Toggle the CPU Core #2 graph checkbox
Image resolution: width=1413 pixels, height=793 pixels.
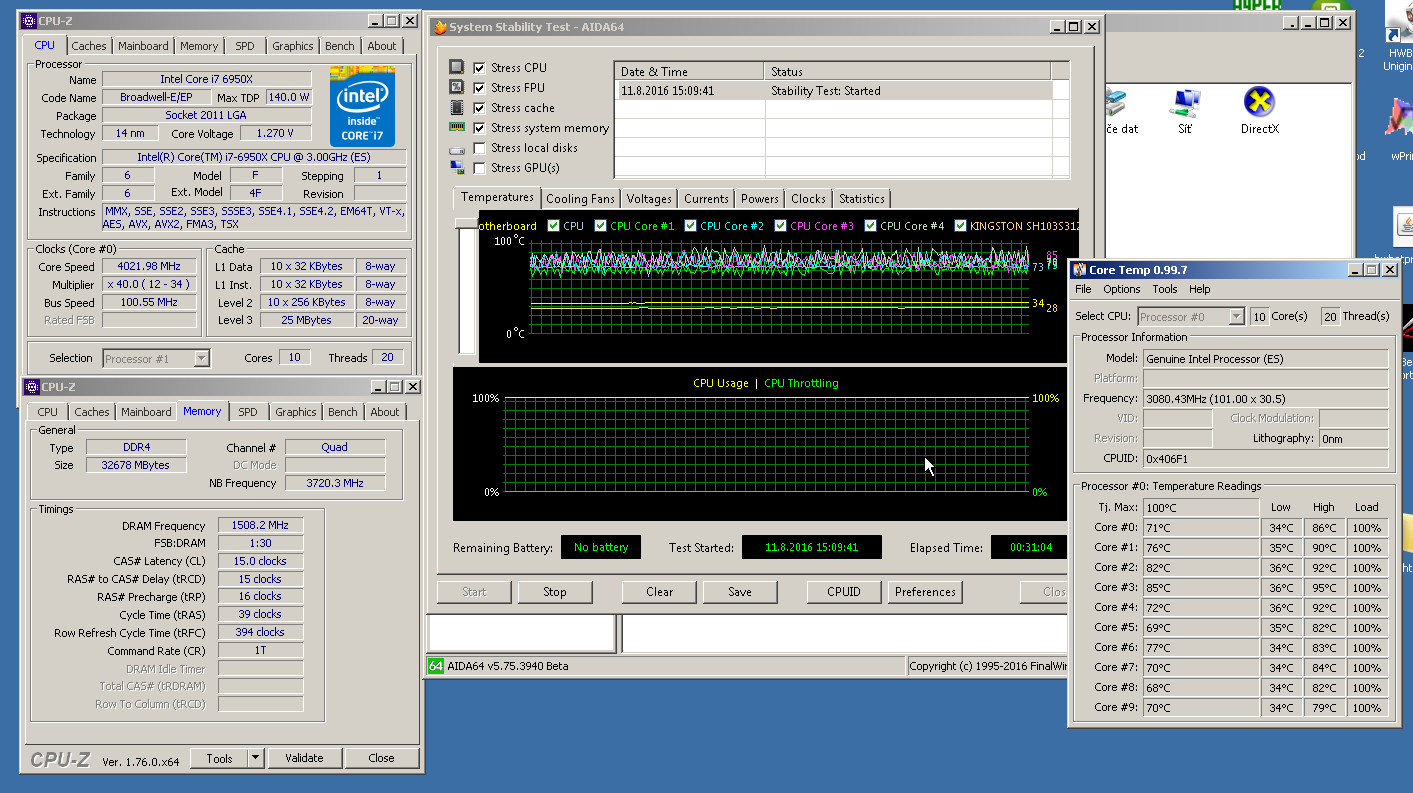click(690, 226)
